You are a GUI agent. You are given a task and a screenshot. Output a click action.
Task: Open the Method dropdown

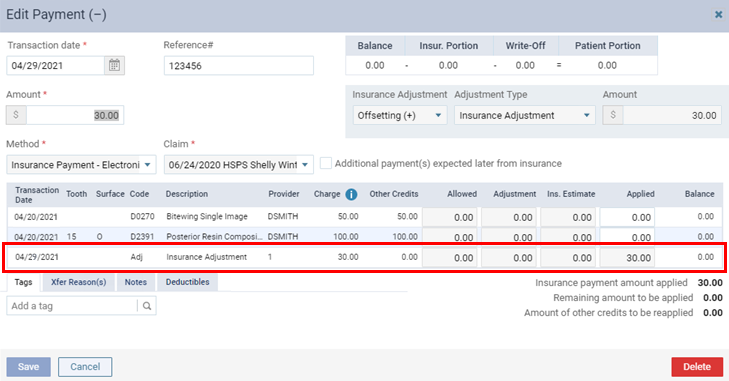81,165
